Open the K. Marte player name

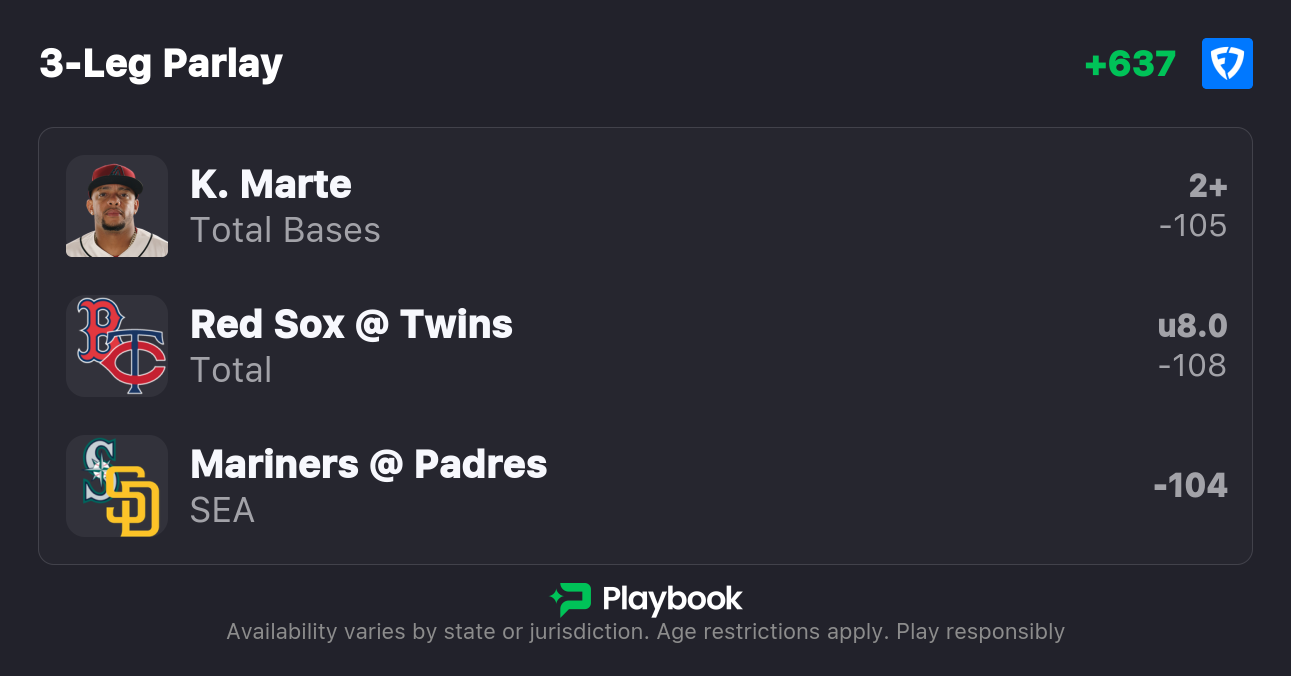coord(271,185)
